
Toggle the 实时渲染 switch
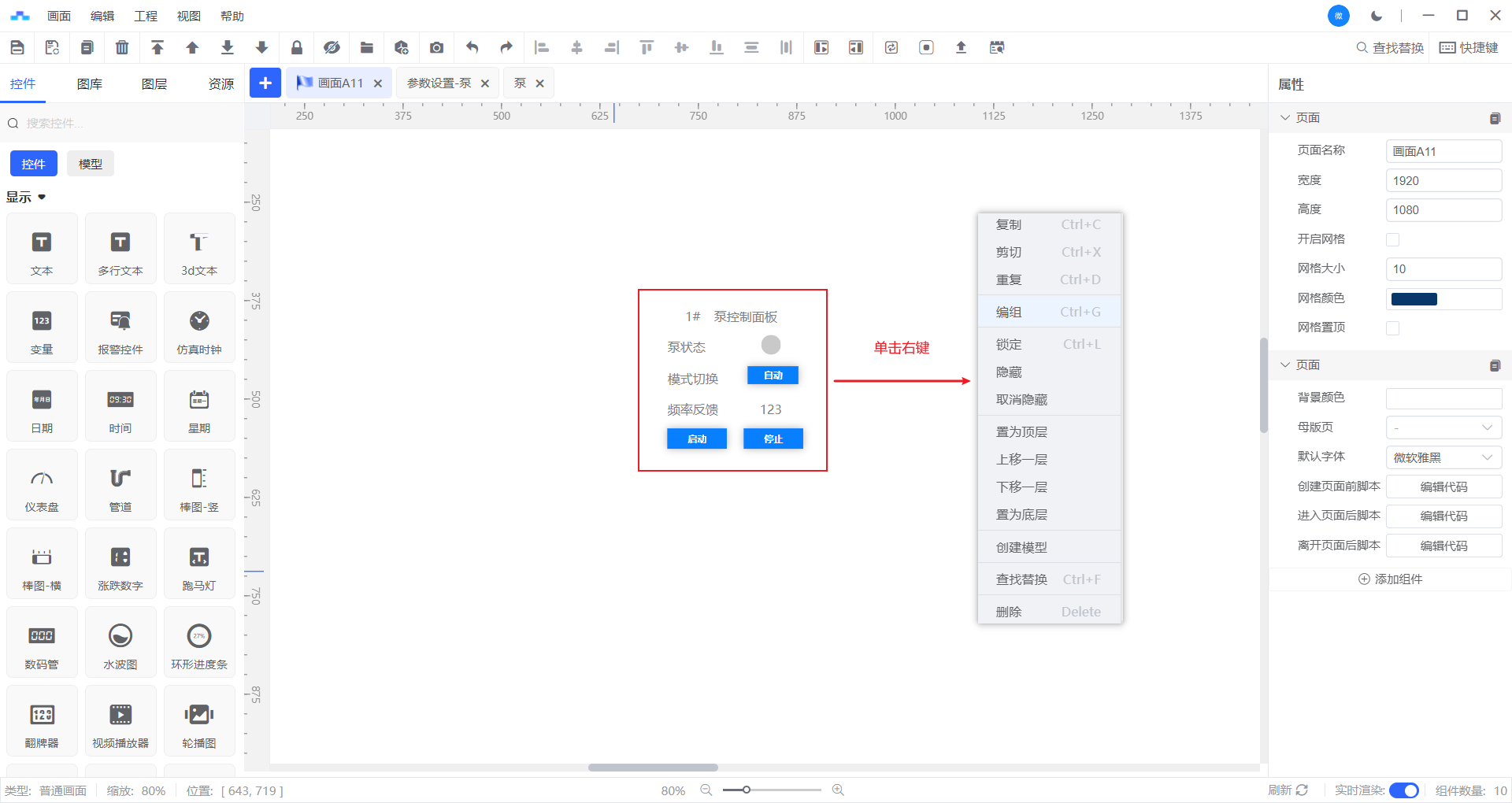coord(1403,790)
